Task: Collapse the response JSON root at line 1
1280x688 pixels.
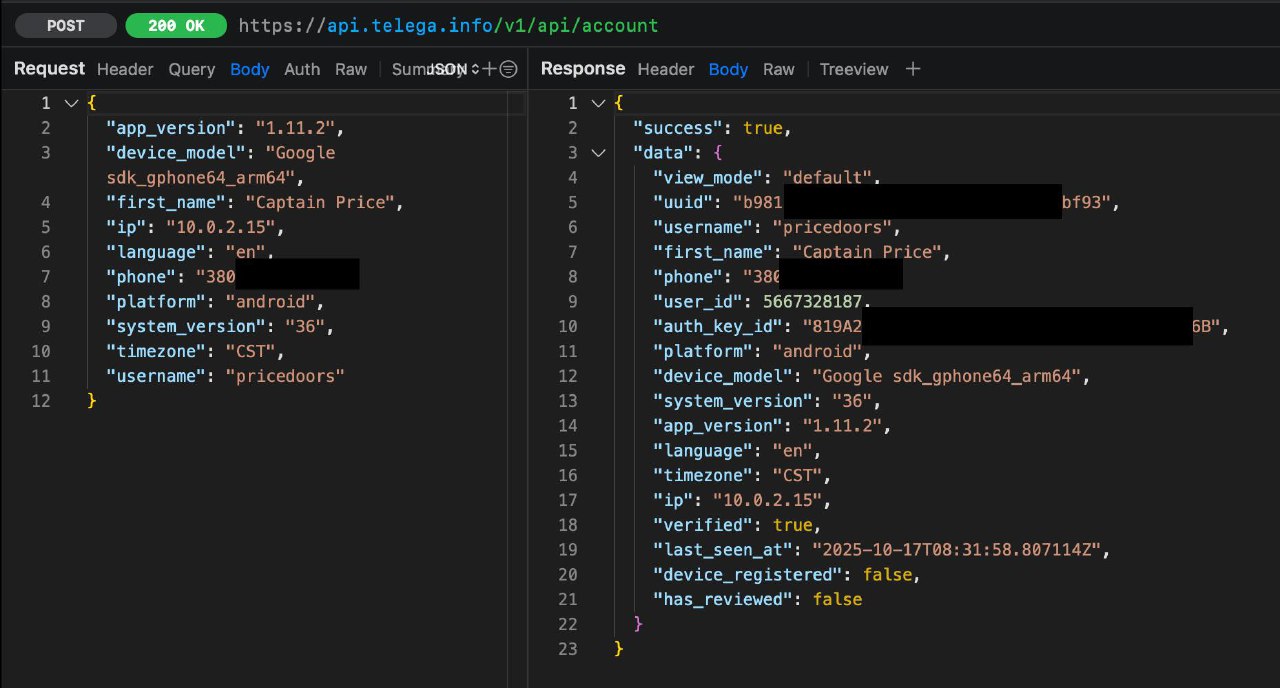Action: (598, 103)
